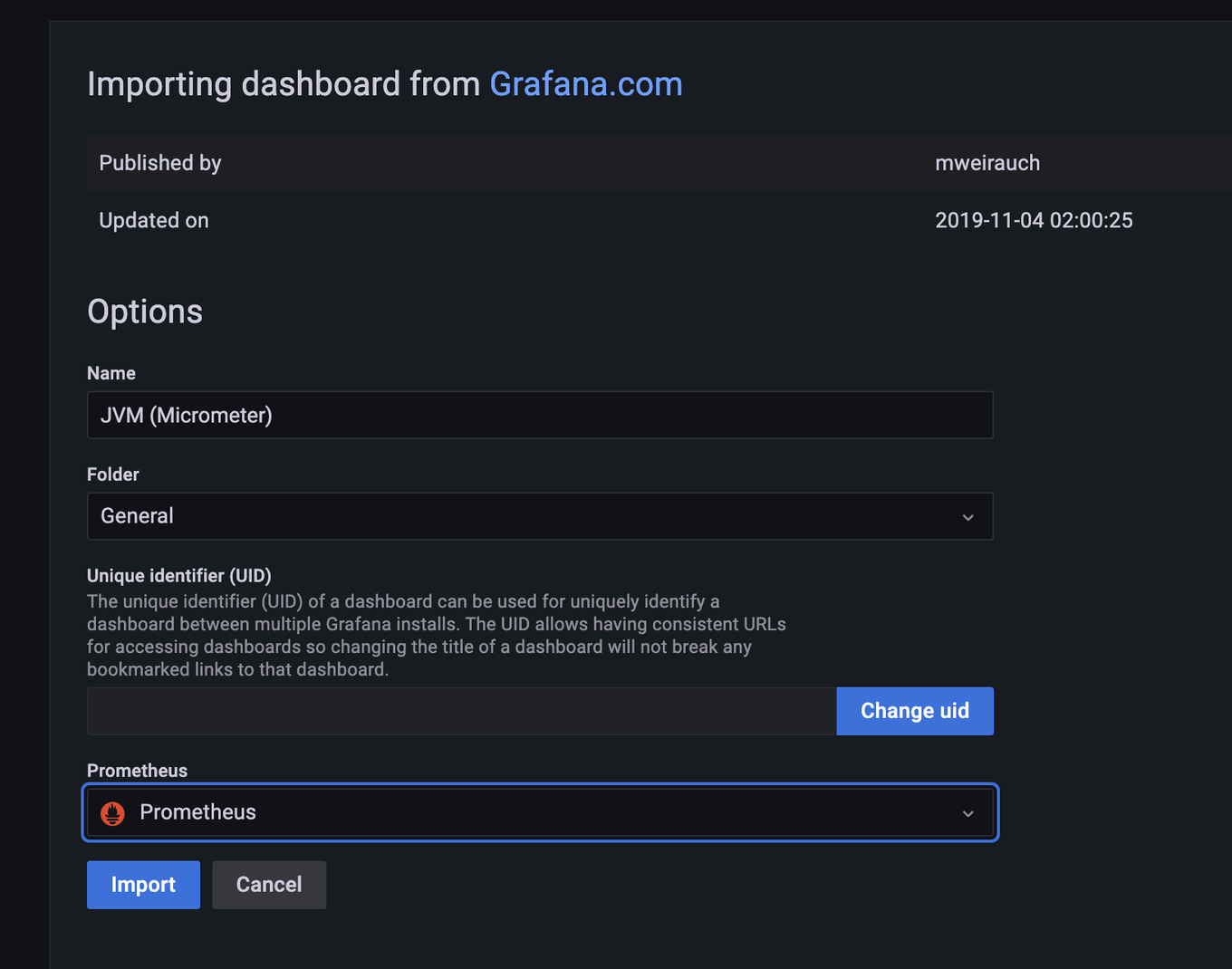The image size is (1232, 969).
Task: Click the Change uid button
Action: [x=914, y=711]
